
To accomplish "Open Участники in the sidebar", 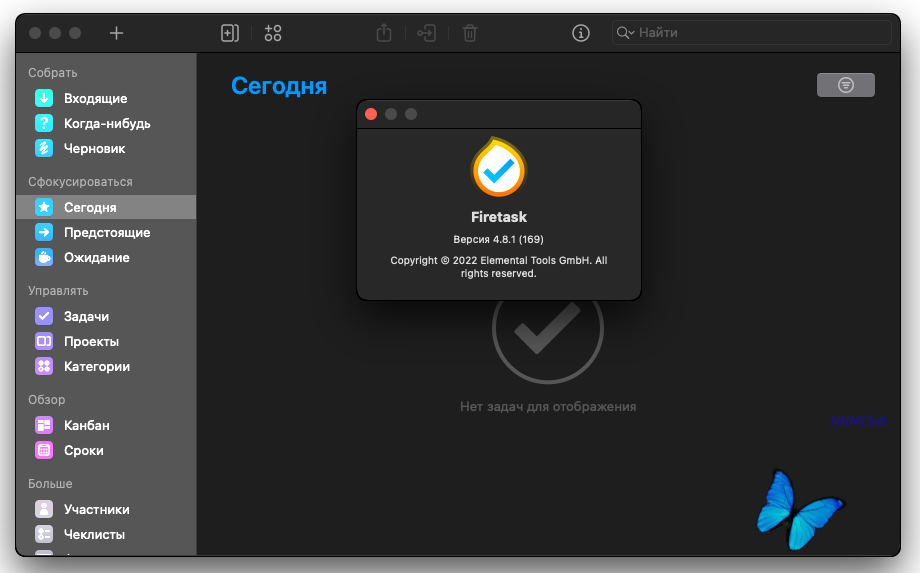I will [x=106, y=509].
